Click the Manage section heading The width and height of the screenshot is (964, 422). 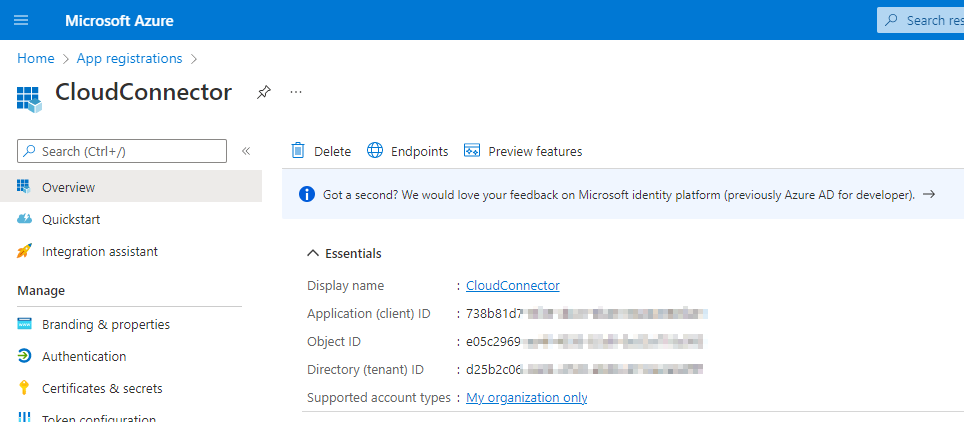(x=41, y=290)
